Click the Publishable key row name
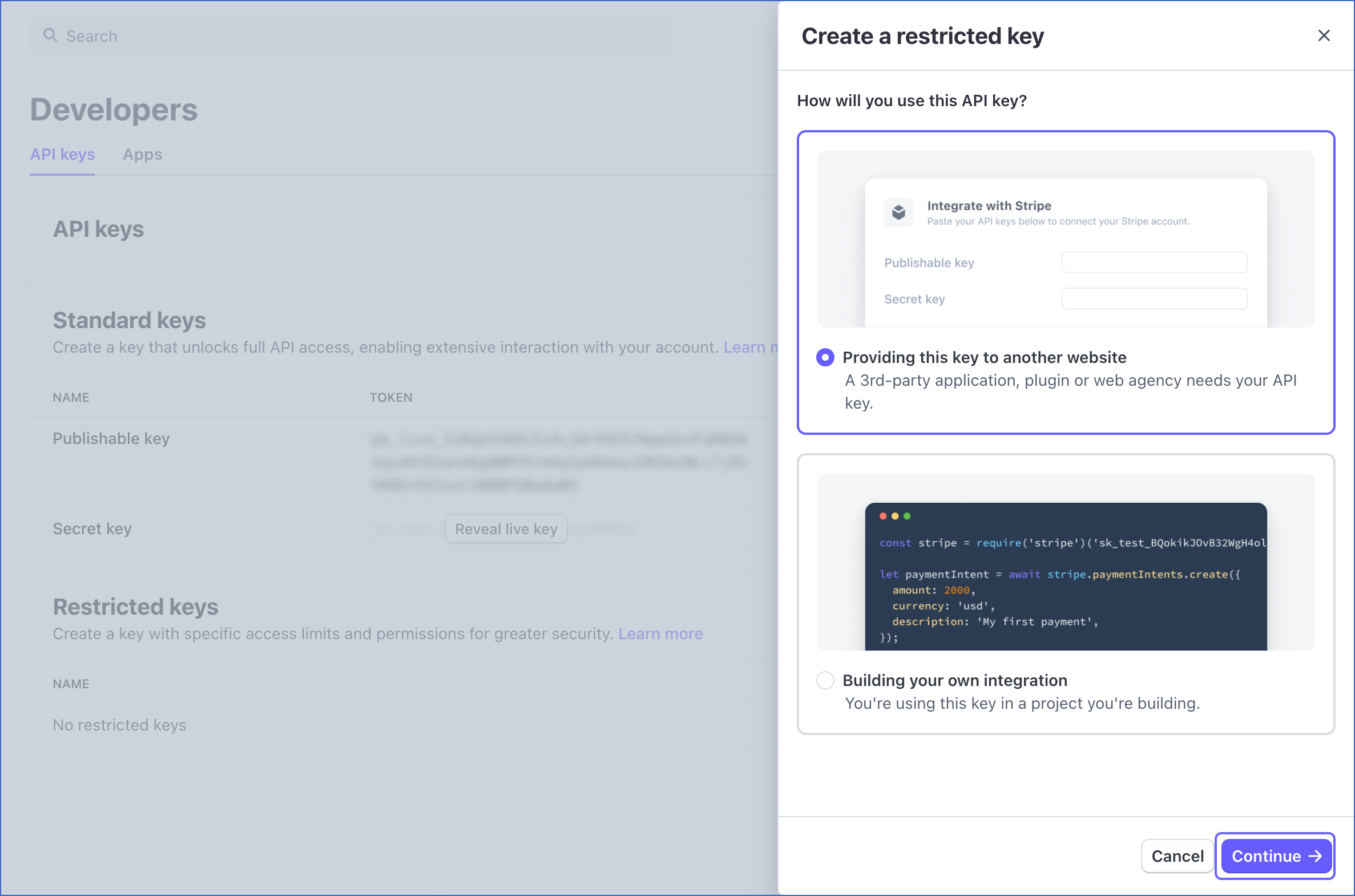Image resolution: width=1355 pixels, height=896 pixels. point(111,438)
